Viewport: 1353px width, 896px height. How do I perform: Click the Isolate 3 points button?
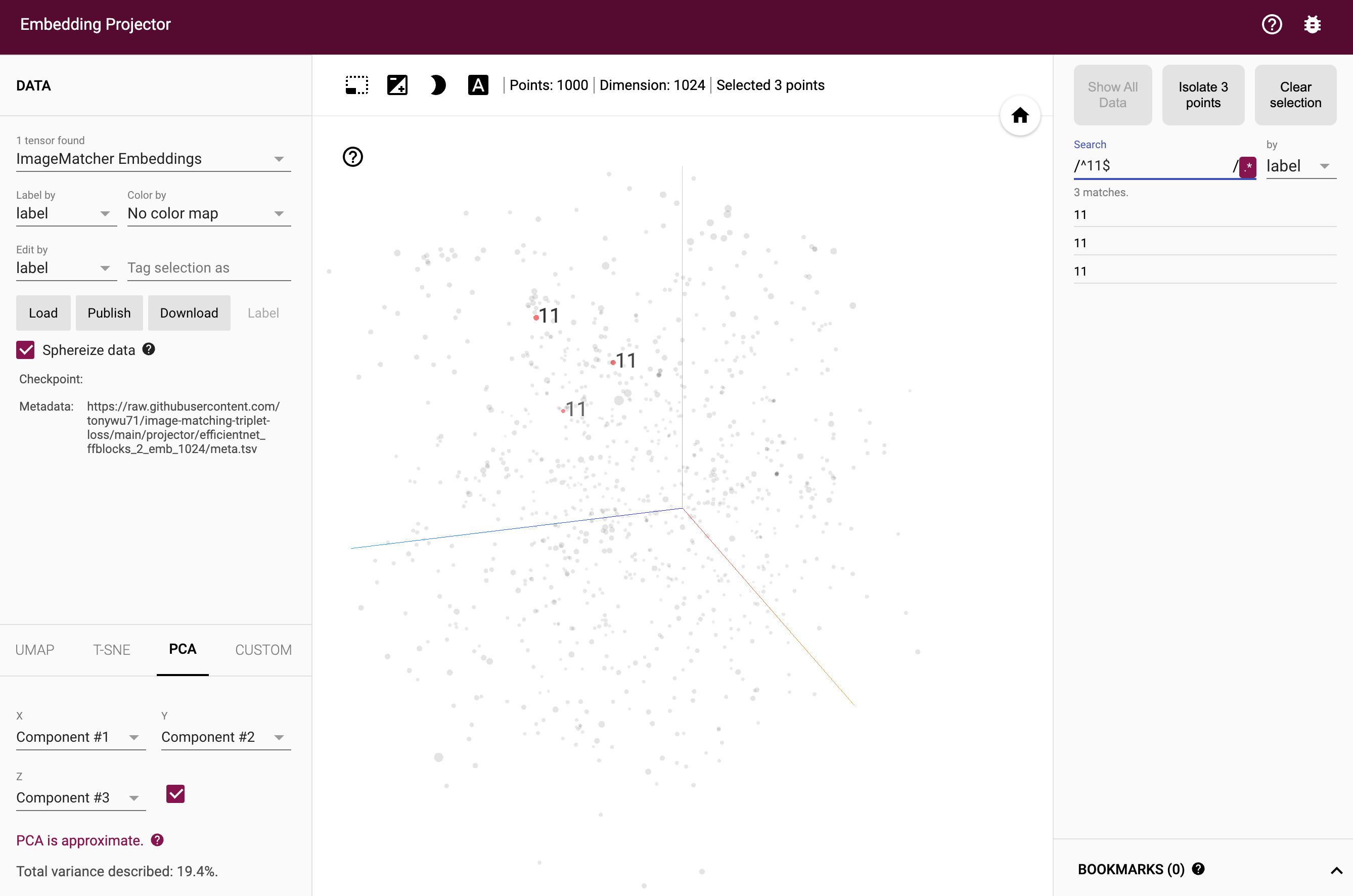pyautogui.click(x=1203, y=95)
